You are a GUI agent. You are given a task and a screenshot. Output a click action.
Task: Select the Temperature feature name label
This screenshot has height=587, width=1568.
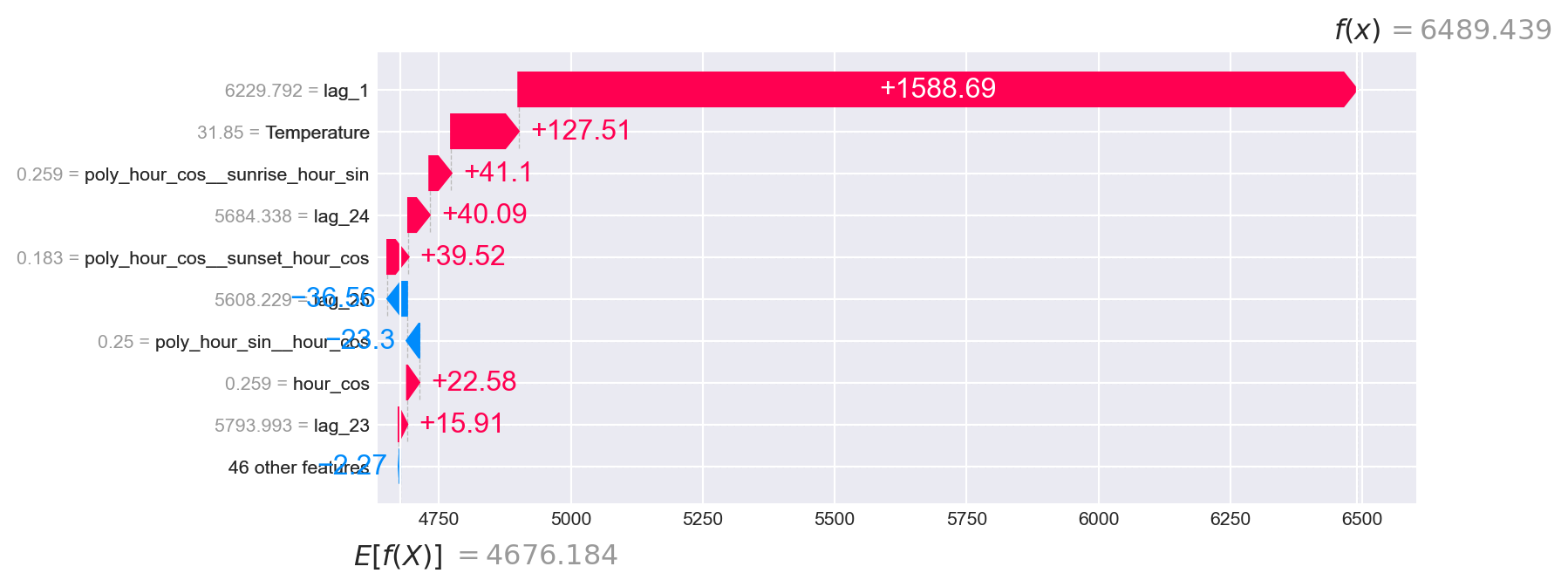click(x=317, y=133)
